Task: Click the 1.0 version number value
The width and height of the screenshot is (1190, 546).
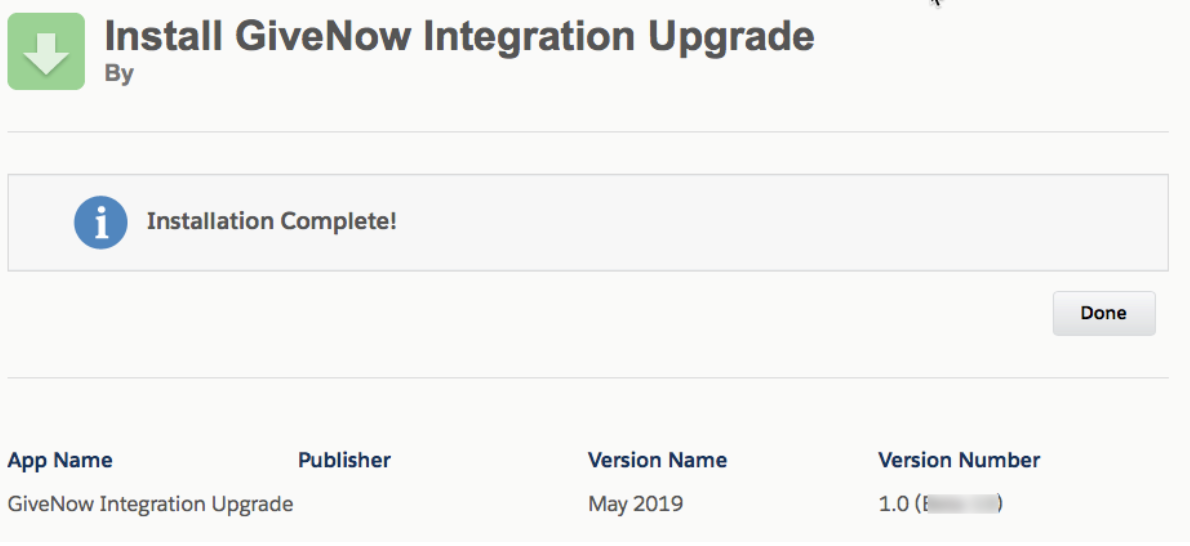Action: pos(893,503)
